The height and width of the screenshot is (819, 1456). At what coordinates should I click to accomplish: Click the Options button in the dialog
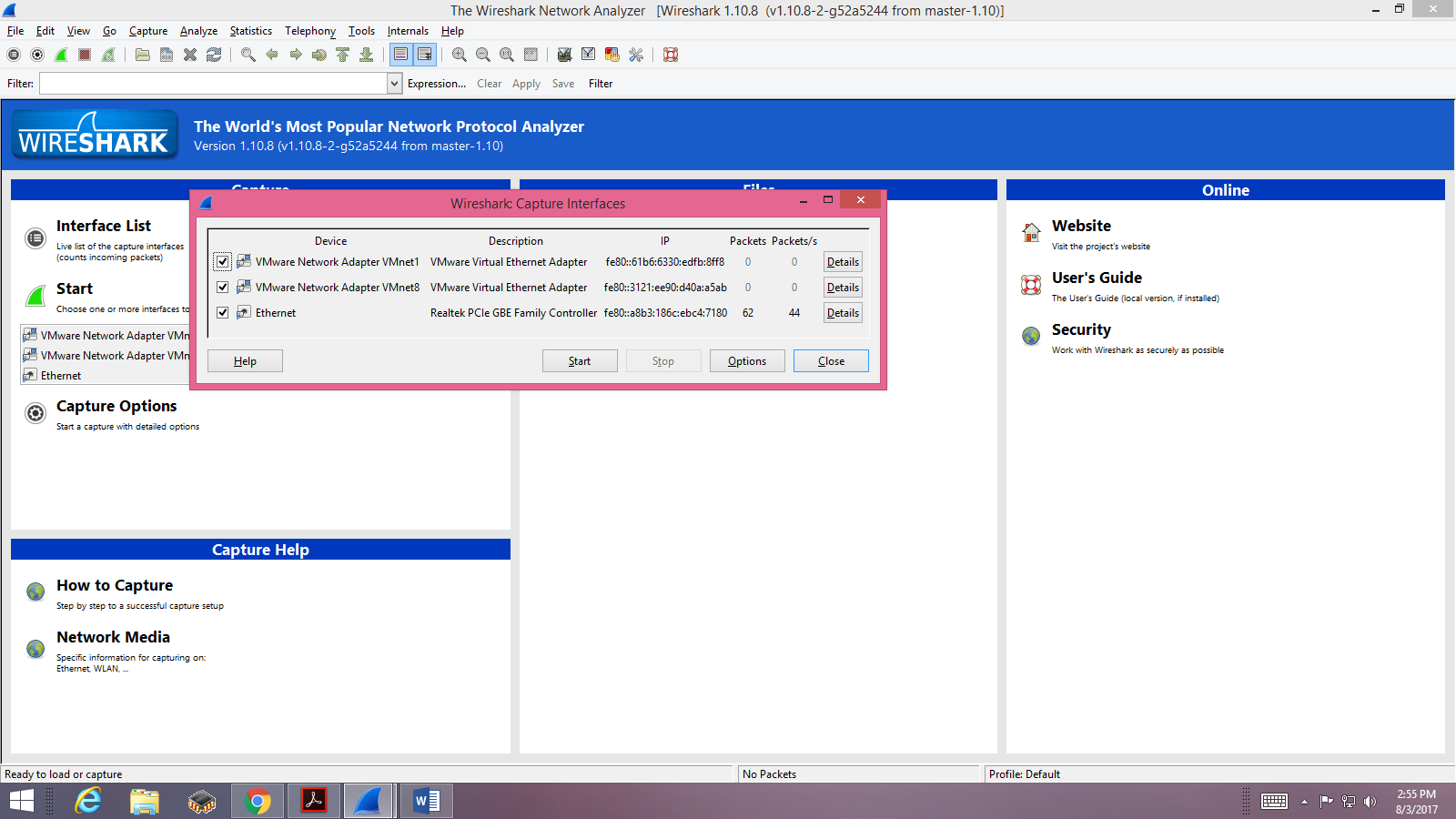point(747,361)
